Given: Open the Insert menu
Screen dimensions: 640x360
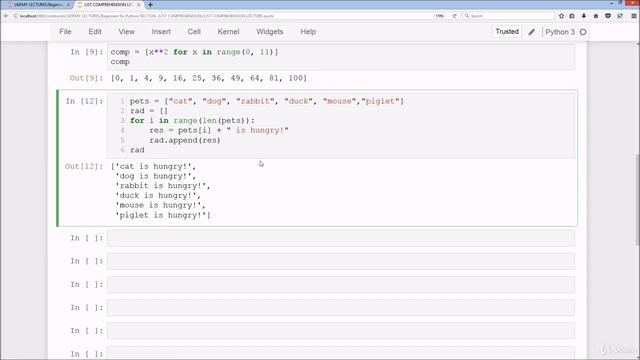Looking at the screenshot, I should click(161, 32).
